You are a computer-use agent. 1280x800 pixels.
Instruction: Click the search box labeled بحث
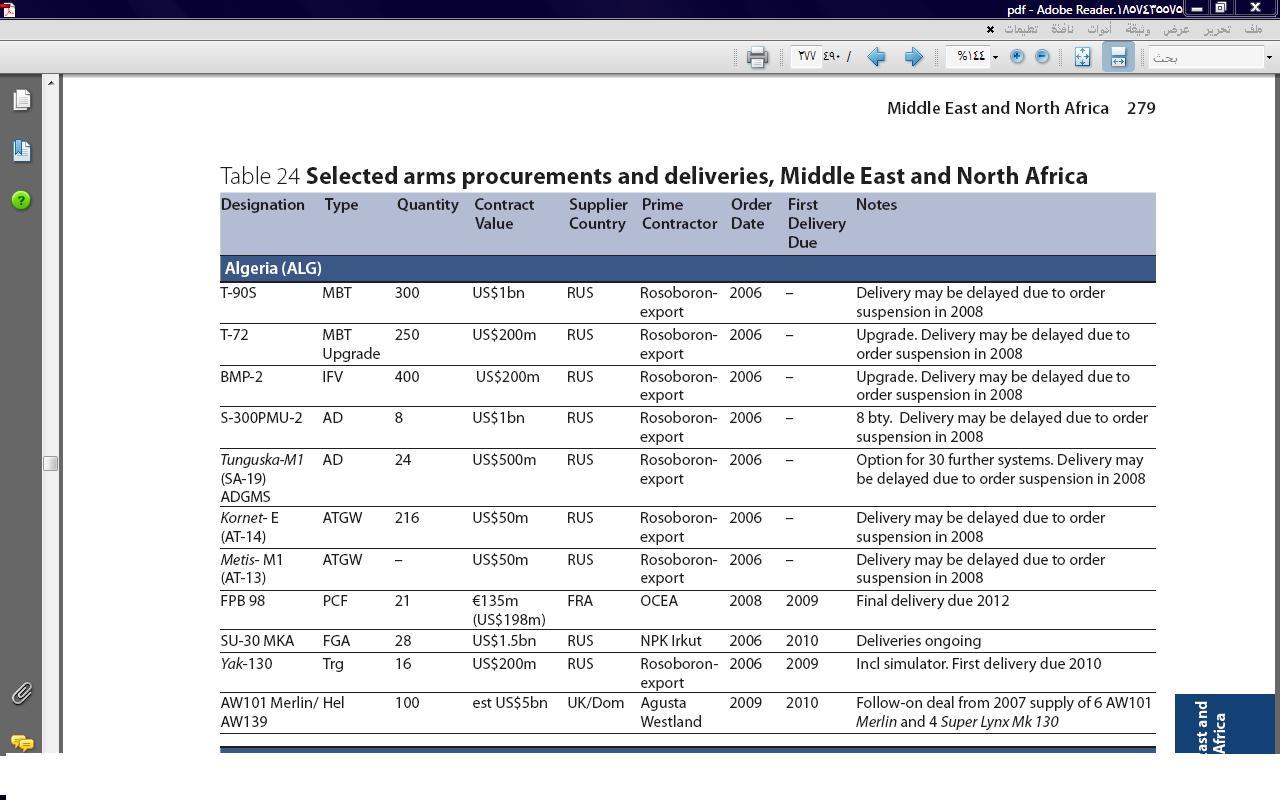tap(1206, 57)
